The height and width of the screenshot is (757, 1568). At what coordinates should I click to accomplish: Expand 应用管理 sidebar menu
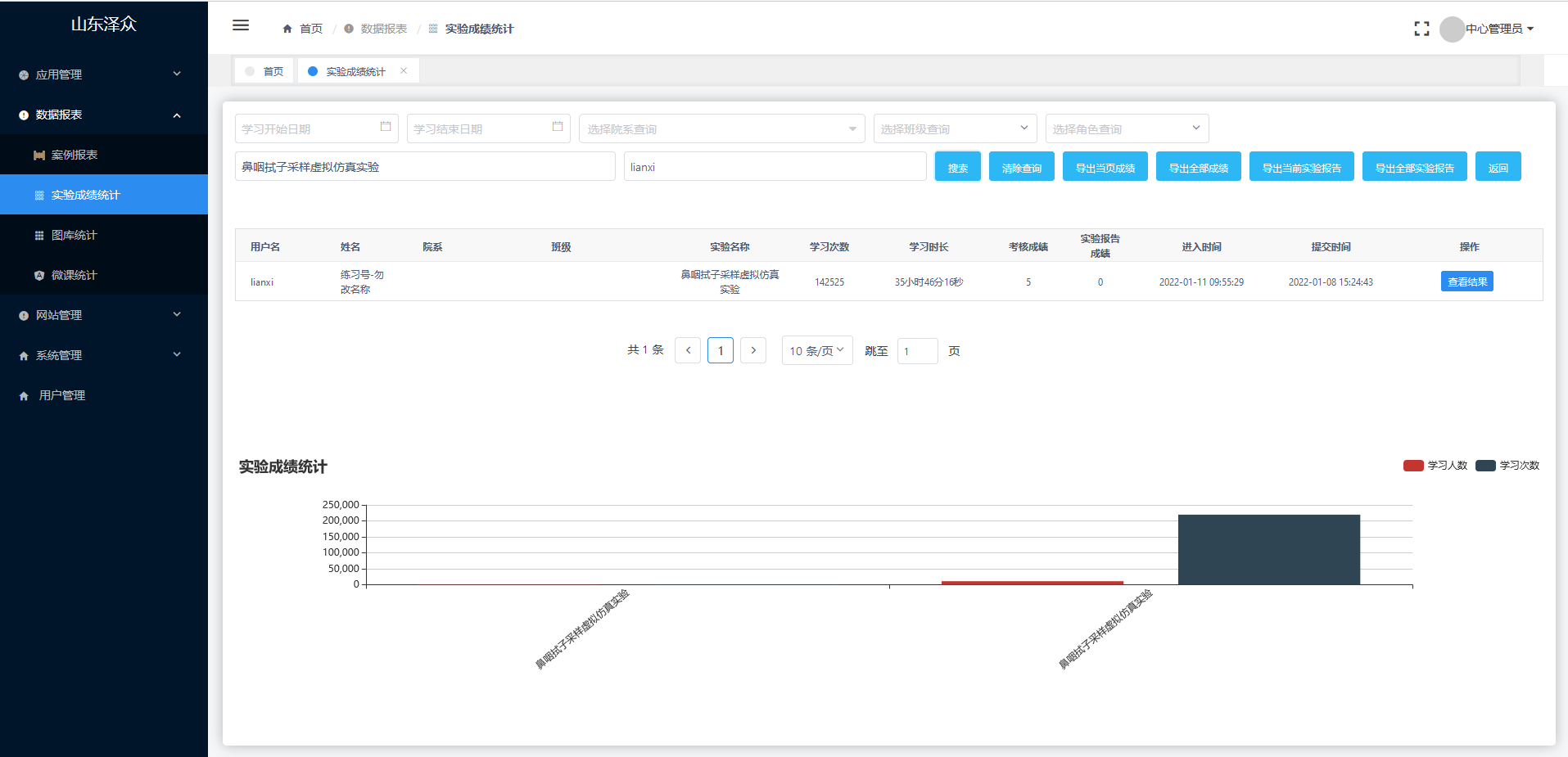point(103,74)
